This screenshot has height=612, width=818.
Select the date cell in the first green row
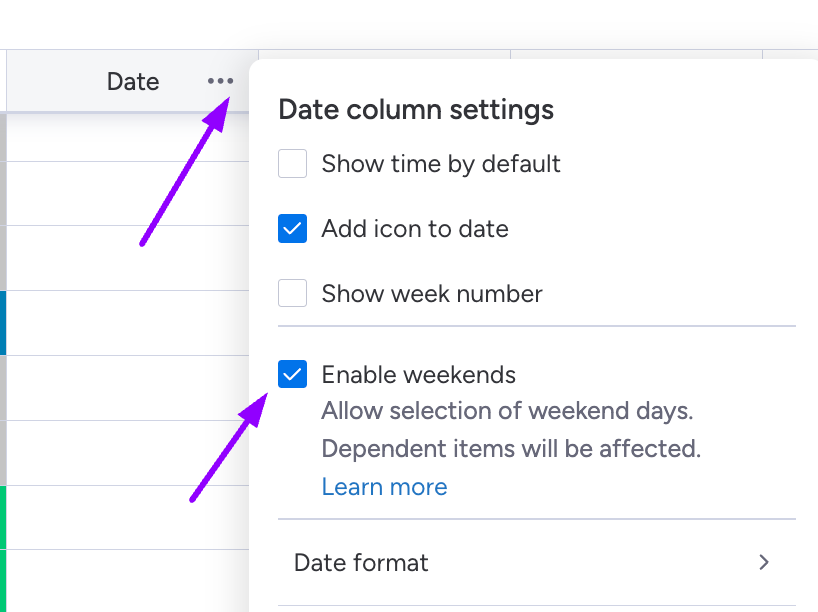coord(128,517)
